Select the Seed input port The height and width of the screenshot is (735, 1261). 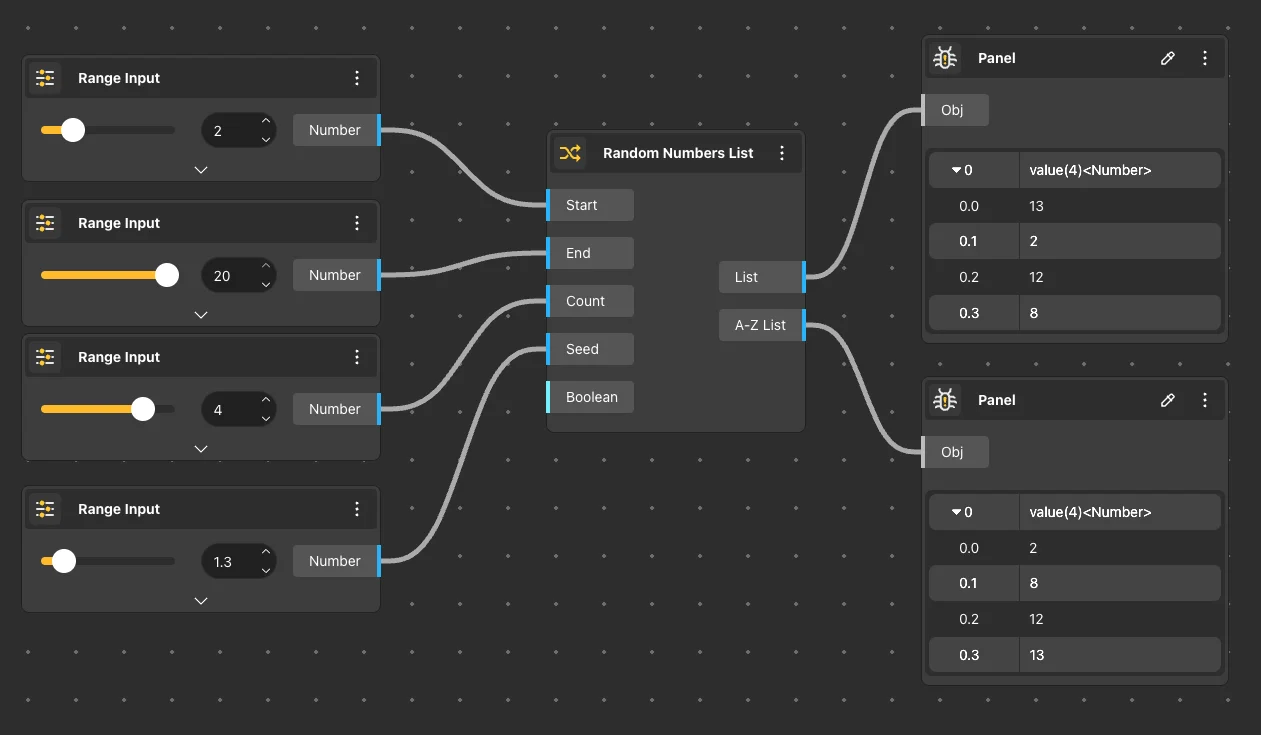pyautogui.click(x=590, y=349)
